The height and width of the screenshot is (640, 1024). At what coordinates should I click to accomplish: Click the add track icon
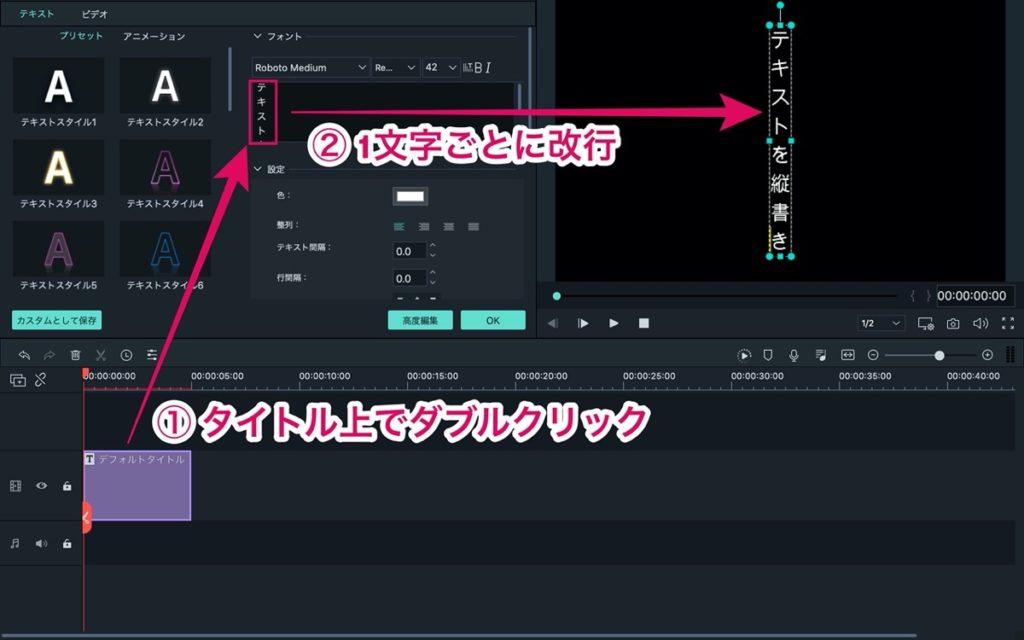point(18,379)
